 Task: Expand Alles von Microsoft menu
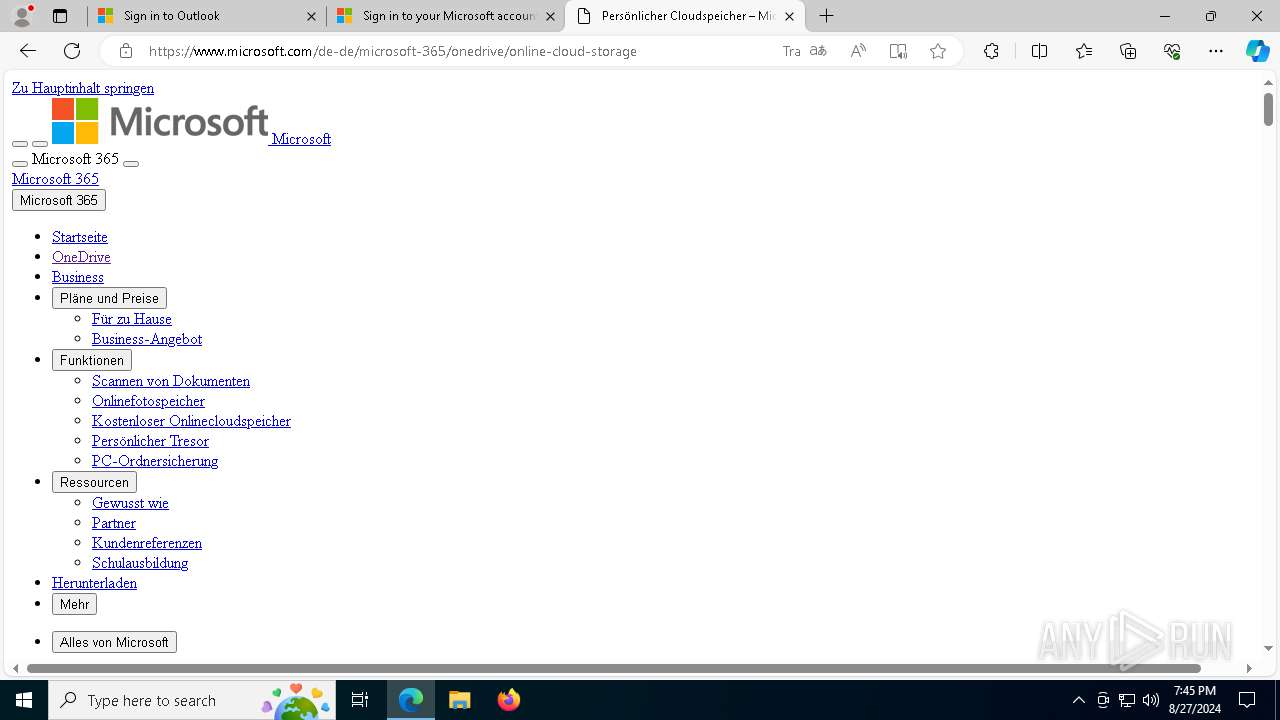[114, 642]
